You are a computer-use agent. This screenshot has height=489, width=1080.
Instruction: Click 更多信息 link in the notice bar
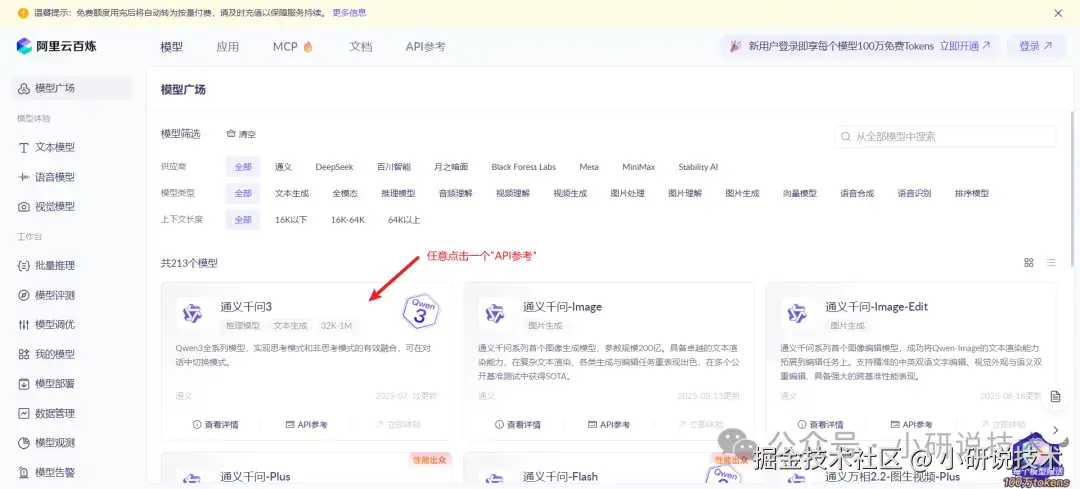click(349, 12)
